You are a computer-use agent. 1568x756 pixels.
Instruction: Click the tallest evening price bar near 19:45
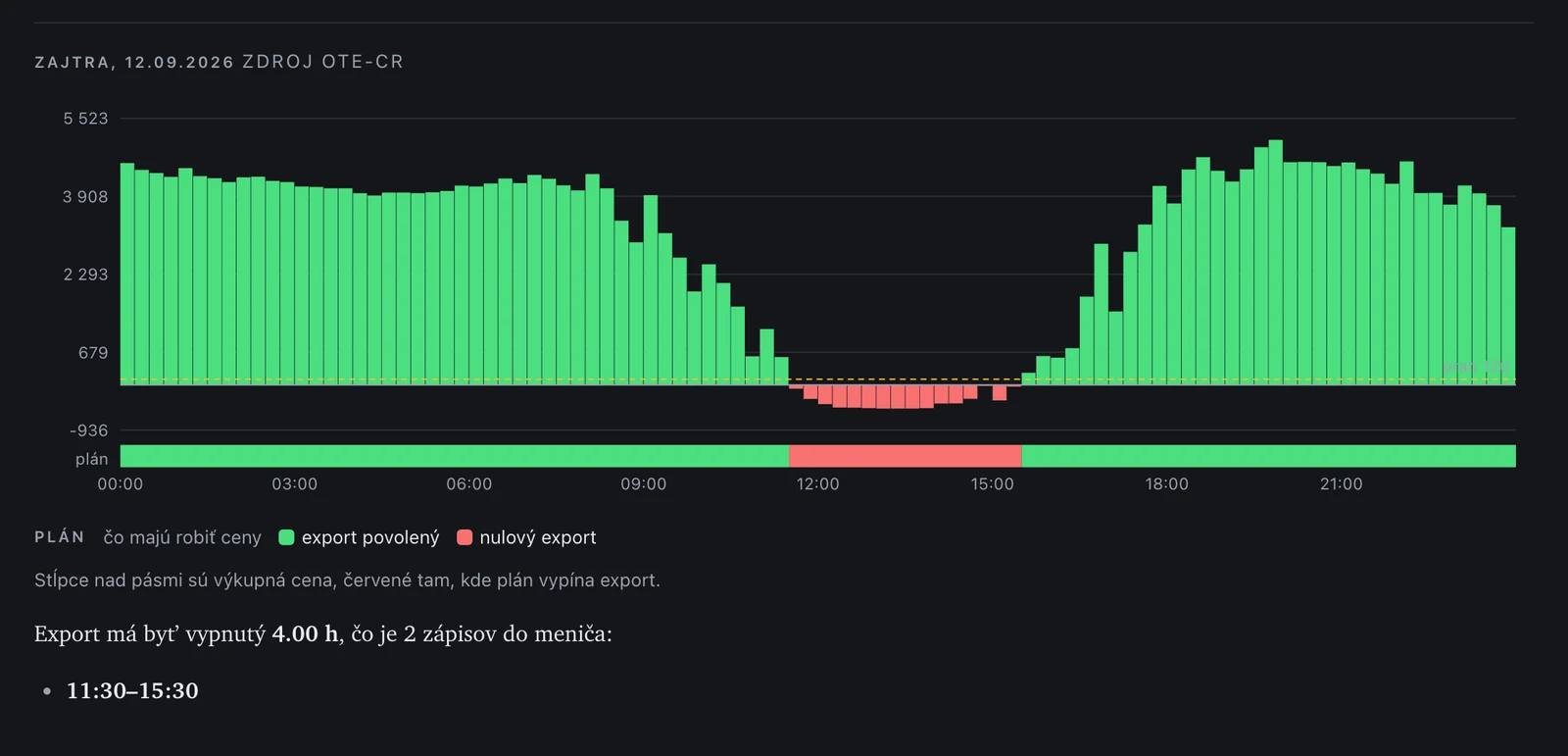coord(1276,262)
